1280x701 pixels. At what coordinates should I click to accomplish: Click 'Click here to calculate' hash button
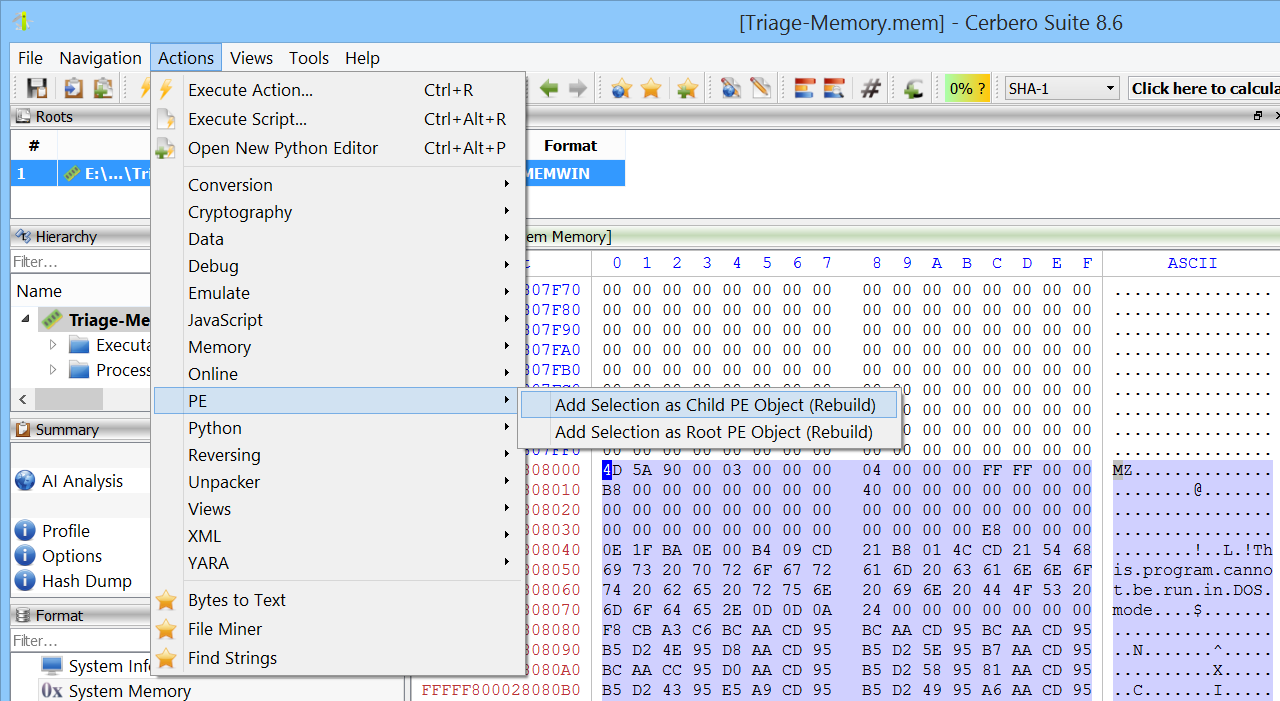point(1204,89)
